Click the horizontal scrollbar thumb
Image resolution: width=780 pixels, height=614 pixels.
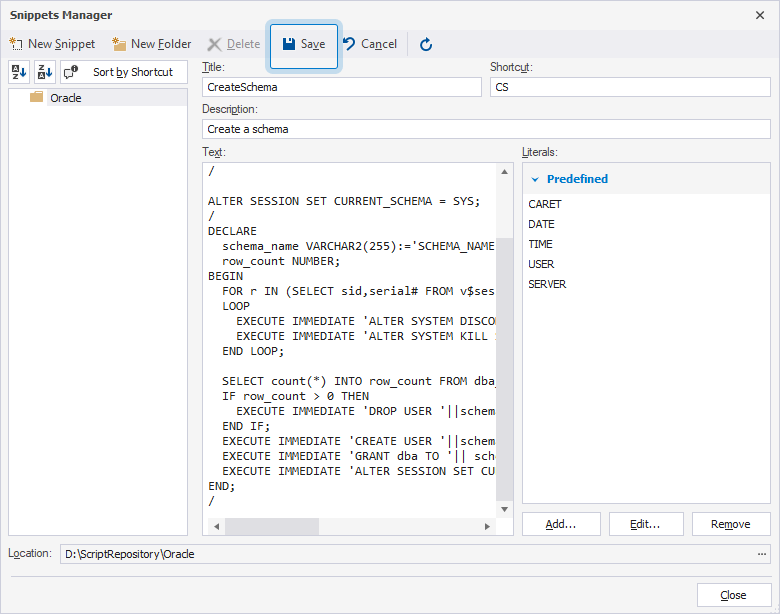272,526
